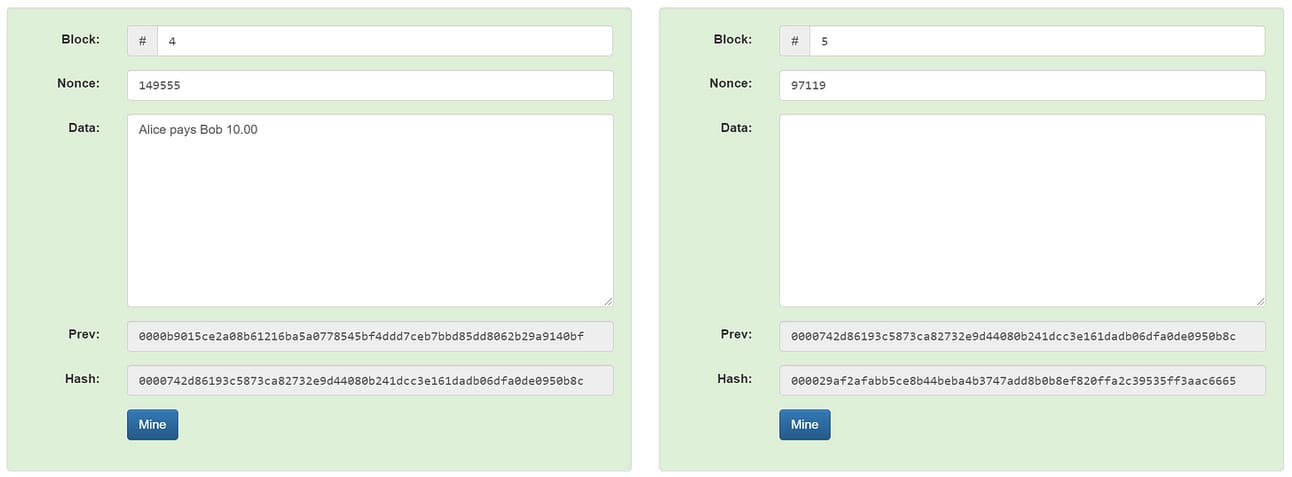Focus the nonce field containing 97119
The width and height of the screenshot is (1292, 477).
(1021, 85)
